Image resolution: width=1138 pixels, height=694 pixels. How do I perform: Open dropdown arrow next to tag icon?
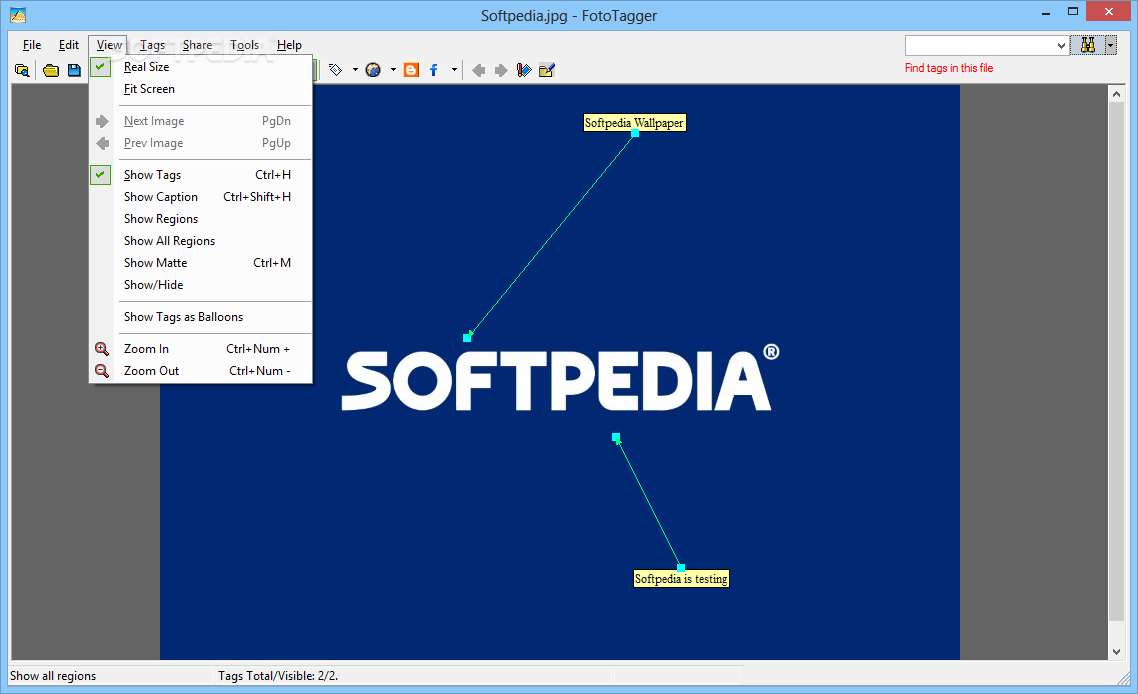coord(355,70)
